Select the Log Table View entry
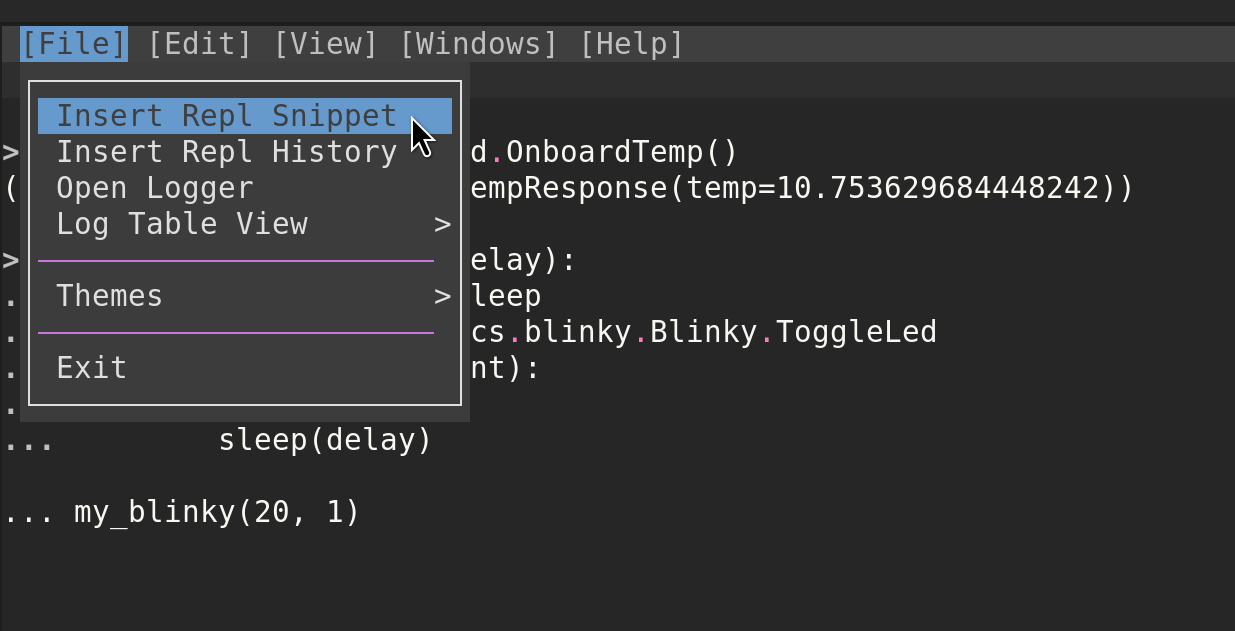Image resolution: width=1235 pixels, height=631 pixels. pos(245,224)
